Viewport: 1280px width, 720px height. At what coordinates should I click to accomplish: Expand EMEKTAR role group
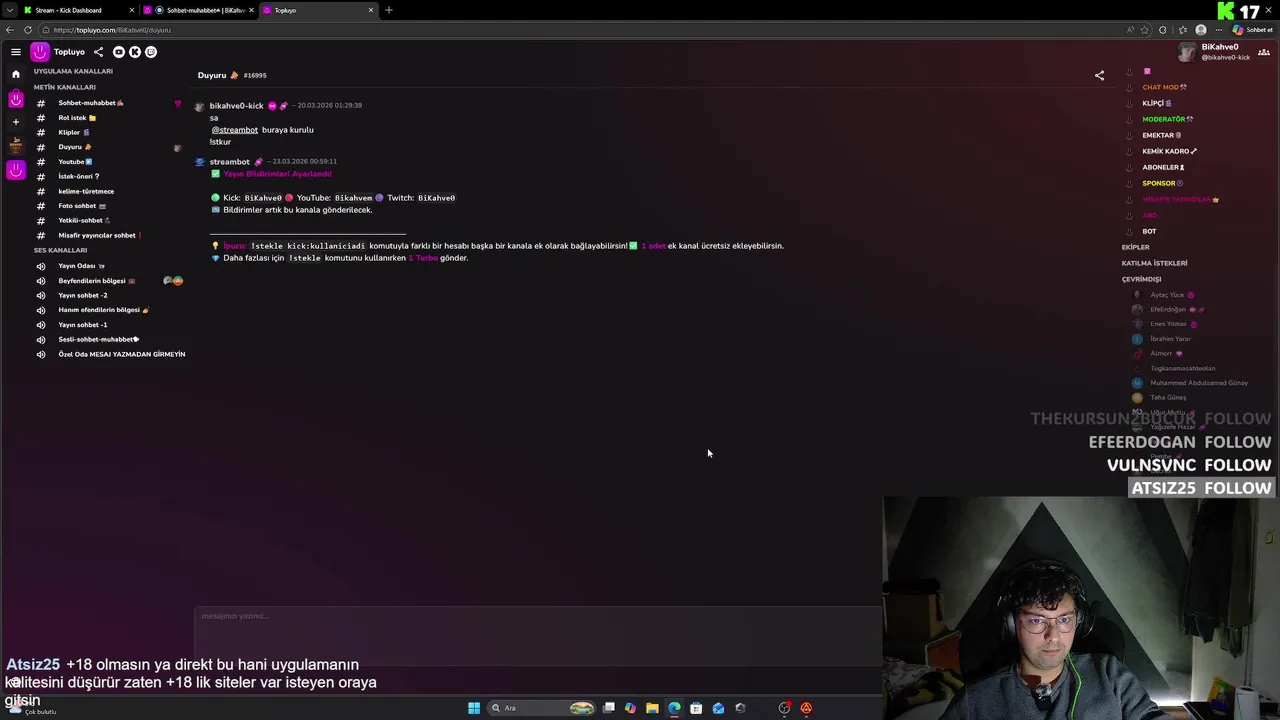(1162, 135)
